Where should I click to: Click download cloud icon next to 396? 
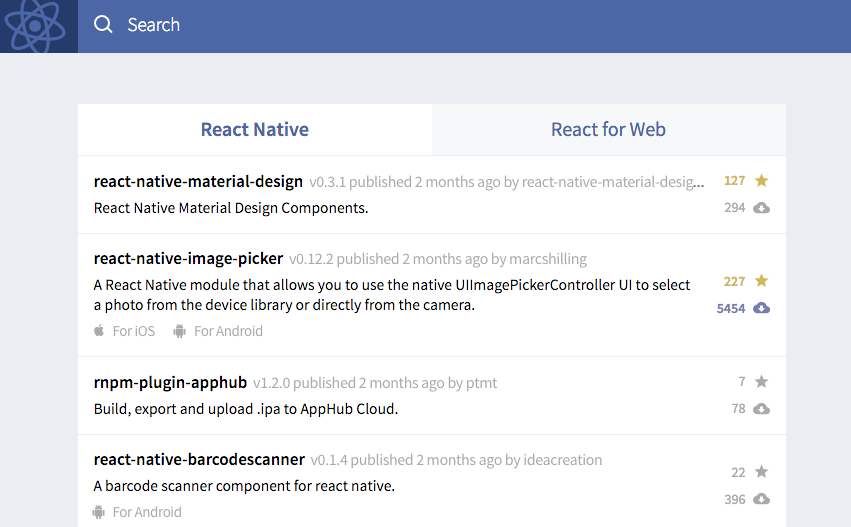[x=761, y=499]
